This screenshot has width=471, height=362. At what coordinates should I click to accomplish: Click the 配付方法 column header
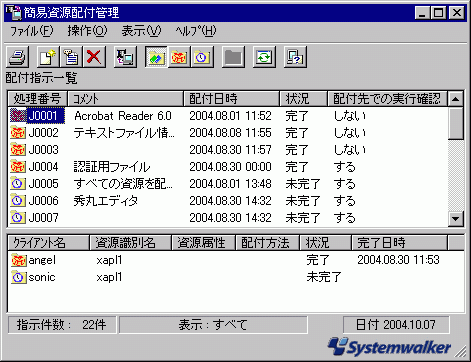coord(268,243)
